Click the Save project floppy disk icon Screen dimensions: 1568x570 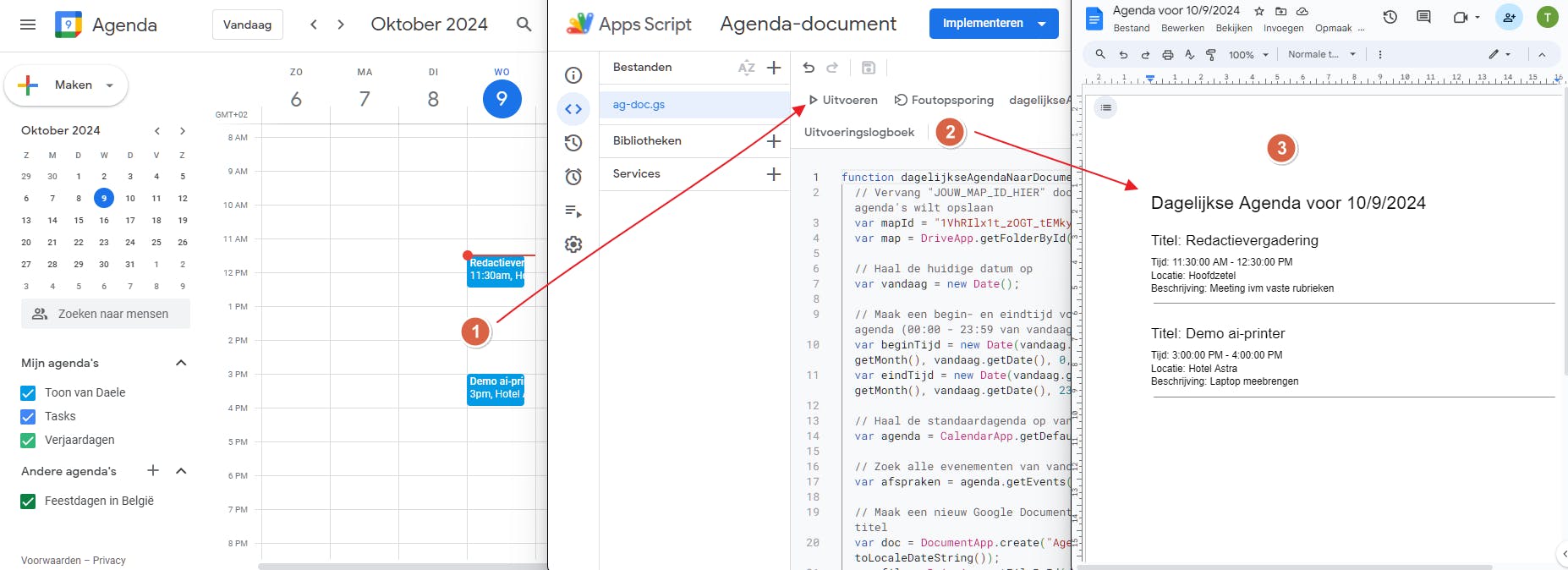coord(868,68)
